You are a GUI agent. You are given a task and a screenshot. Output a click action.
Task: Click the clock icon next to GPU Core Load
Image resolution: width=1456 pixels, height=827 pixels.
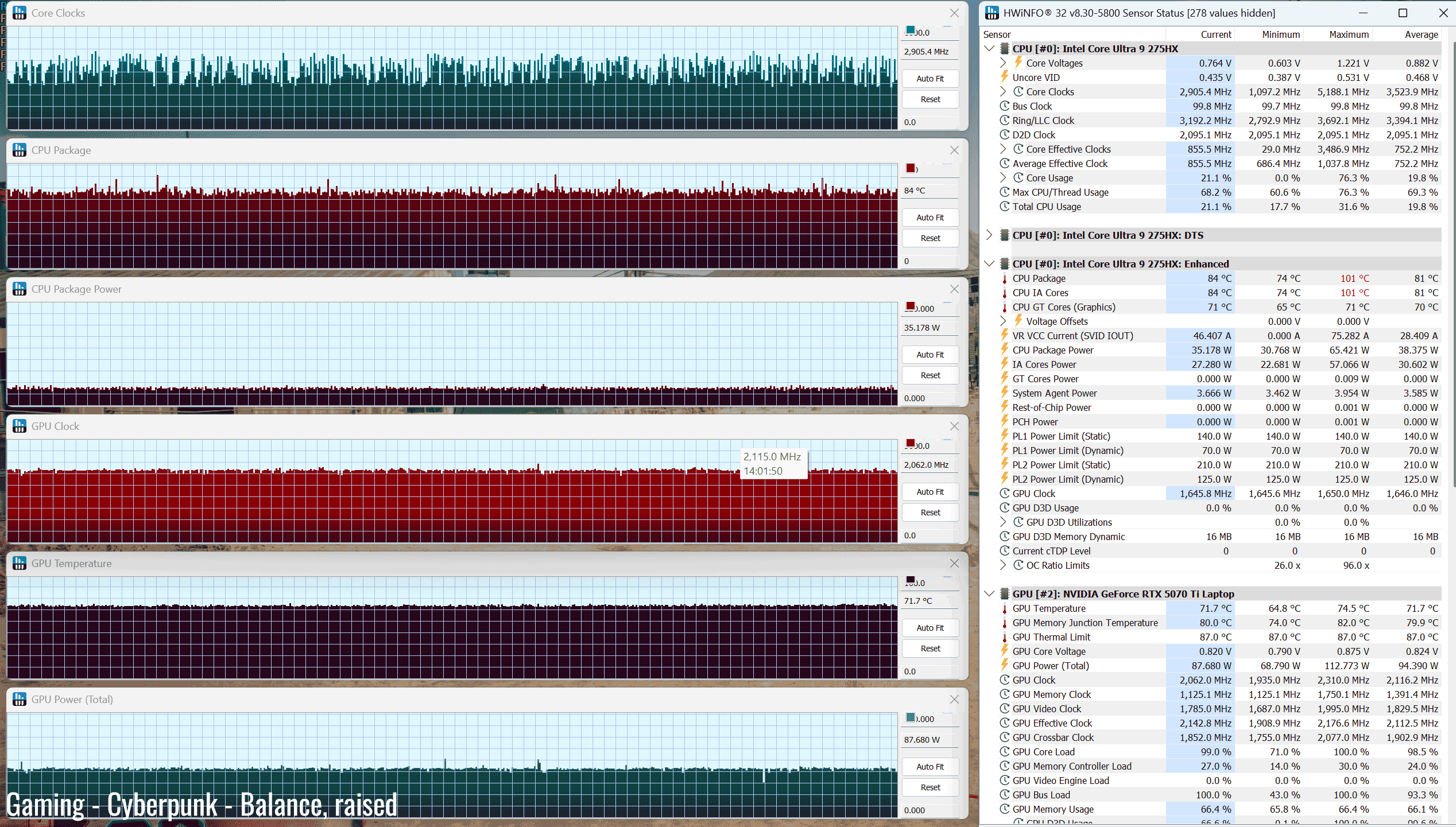[1005, 752]
